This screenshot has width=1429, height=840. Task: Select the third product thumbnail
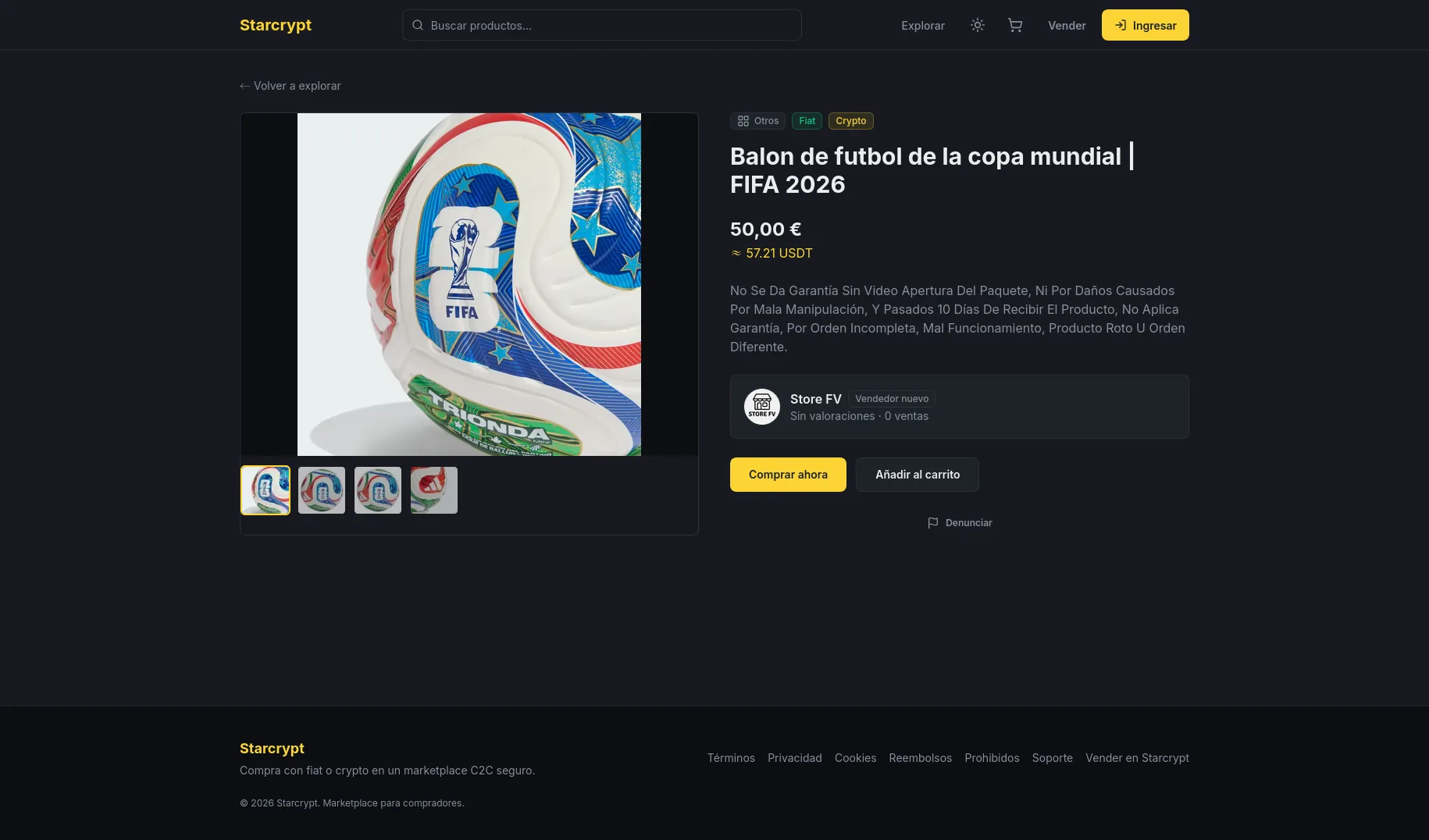click(x=378, y=490)
